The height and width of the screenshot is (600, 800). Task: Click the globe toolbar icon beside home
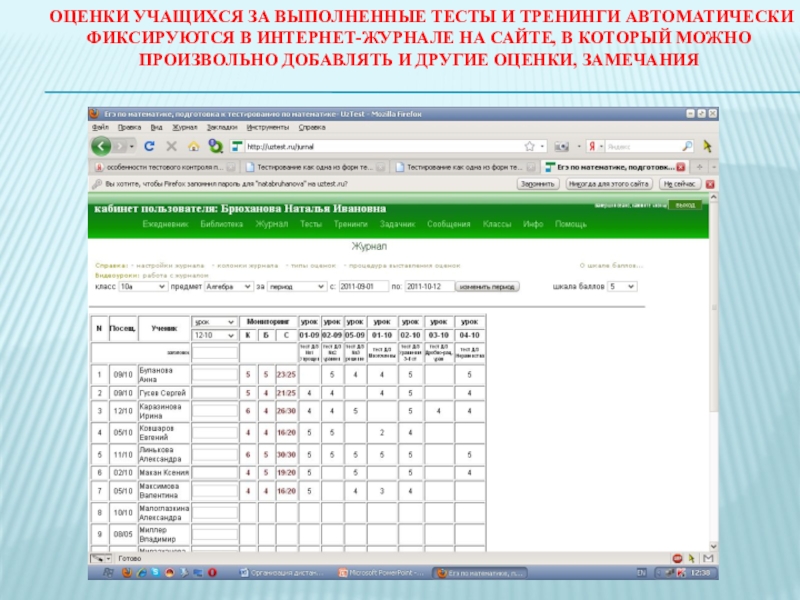click(215, 146)
